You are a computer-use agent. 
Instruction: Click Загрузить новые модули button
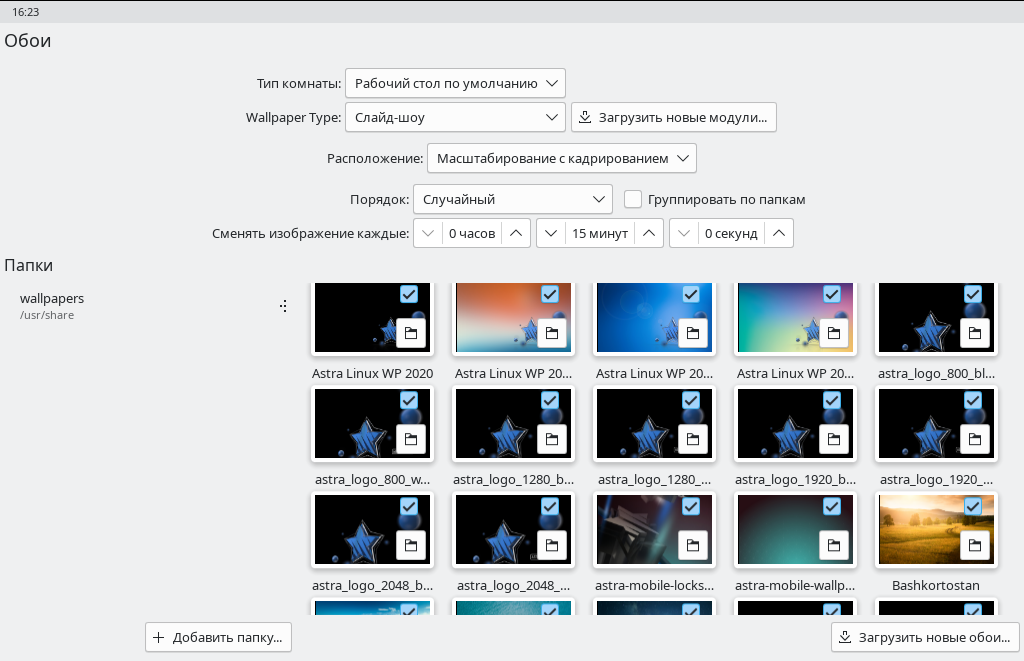[x=674, y=117]
